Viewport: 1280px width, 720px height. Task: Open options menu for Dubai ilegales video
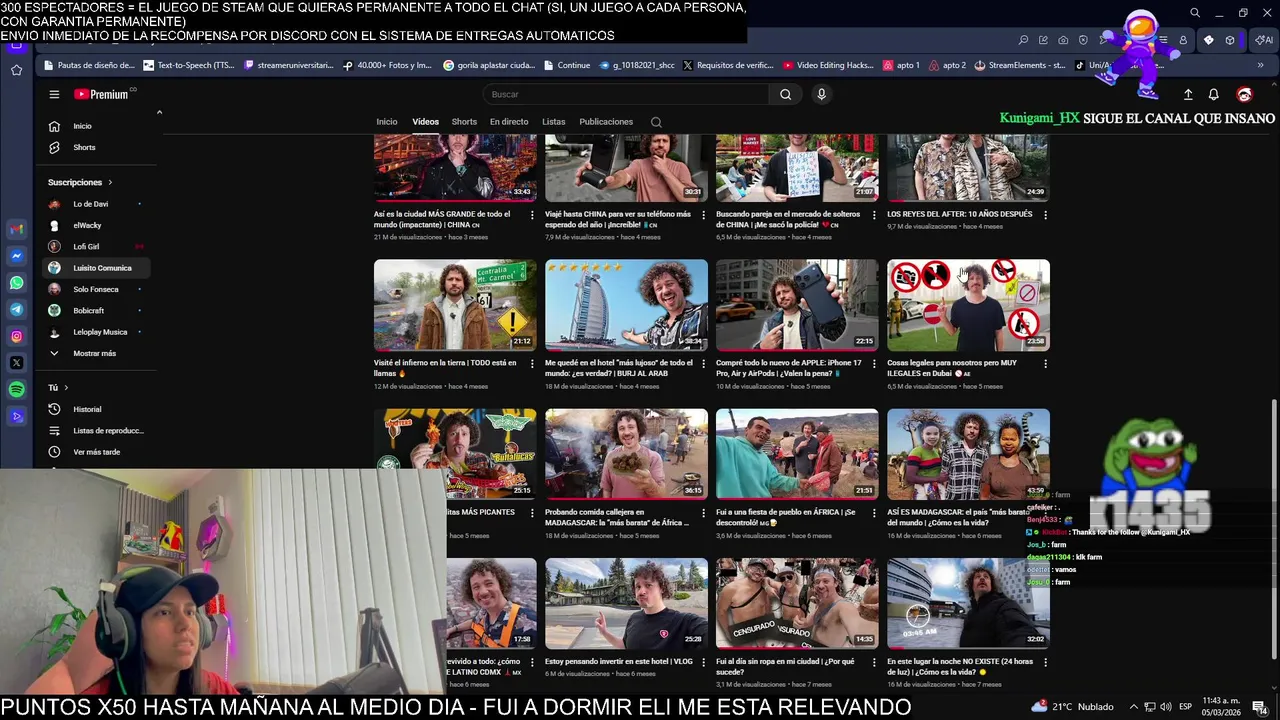click(x=1045, y=363)
